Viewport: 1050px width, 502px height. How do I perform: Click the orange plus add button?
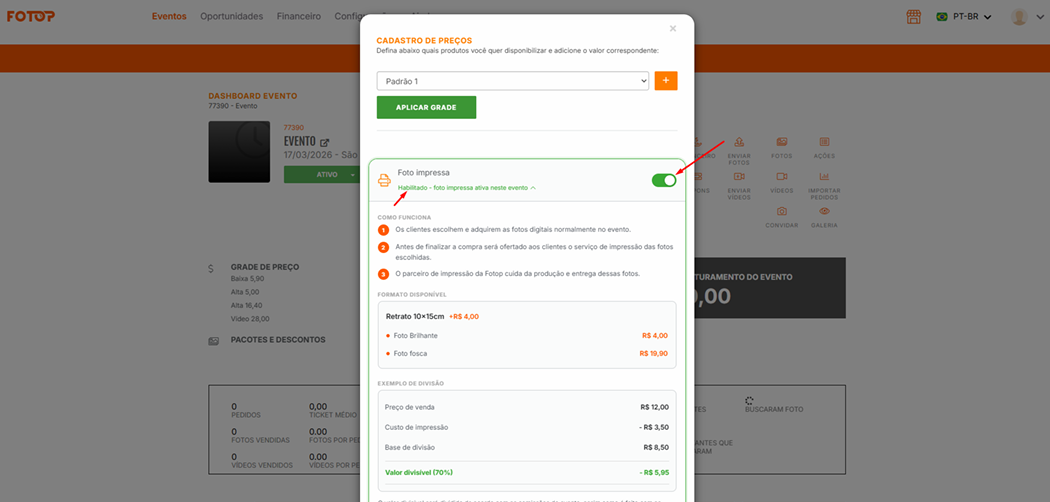pyautogui.click(x=666, y=81)
